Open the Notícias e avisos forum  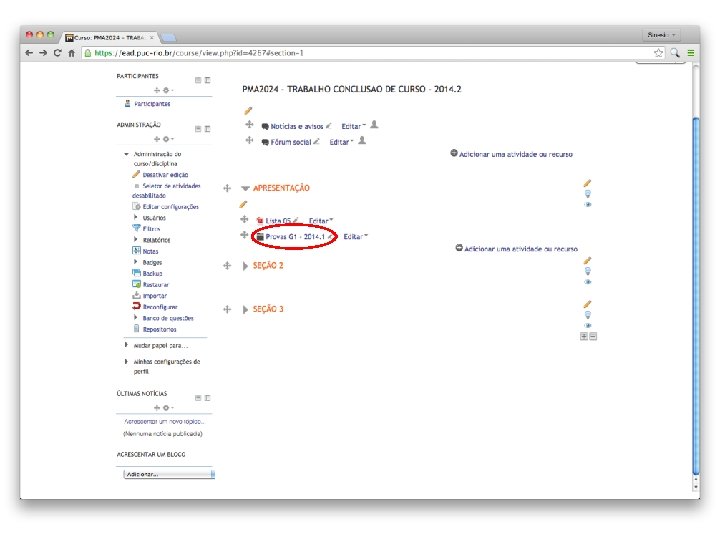(x=297, y=126)
